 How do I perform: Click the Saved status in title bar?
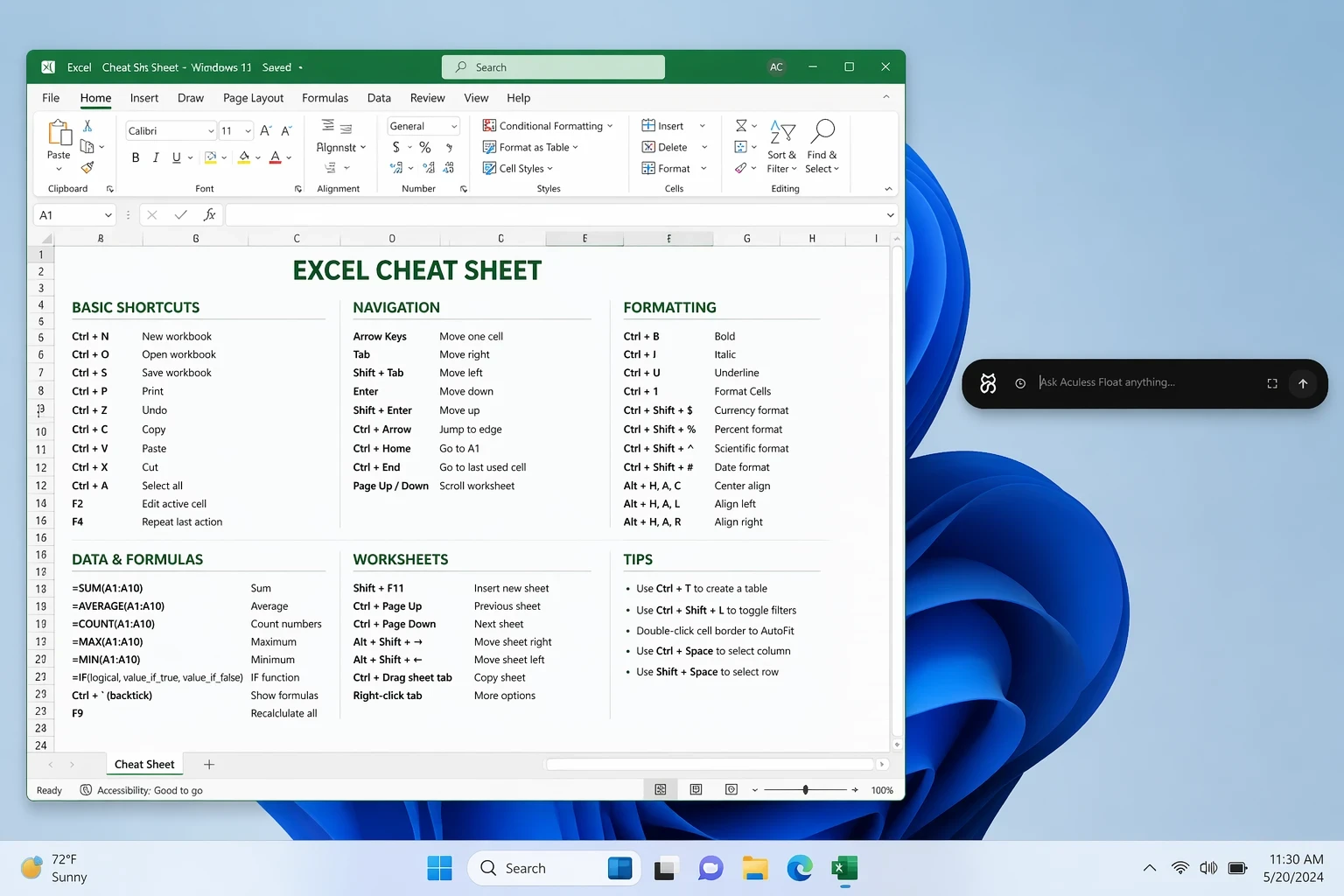click(276, 67)
